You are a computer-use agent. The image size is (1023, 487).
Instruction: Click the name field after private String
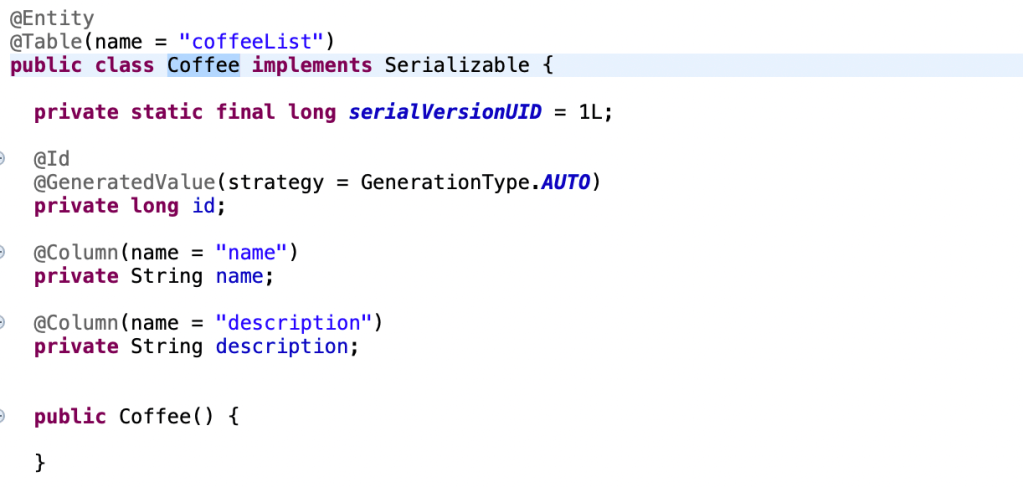click(238, 276)
